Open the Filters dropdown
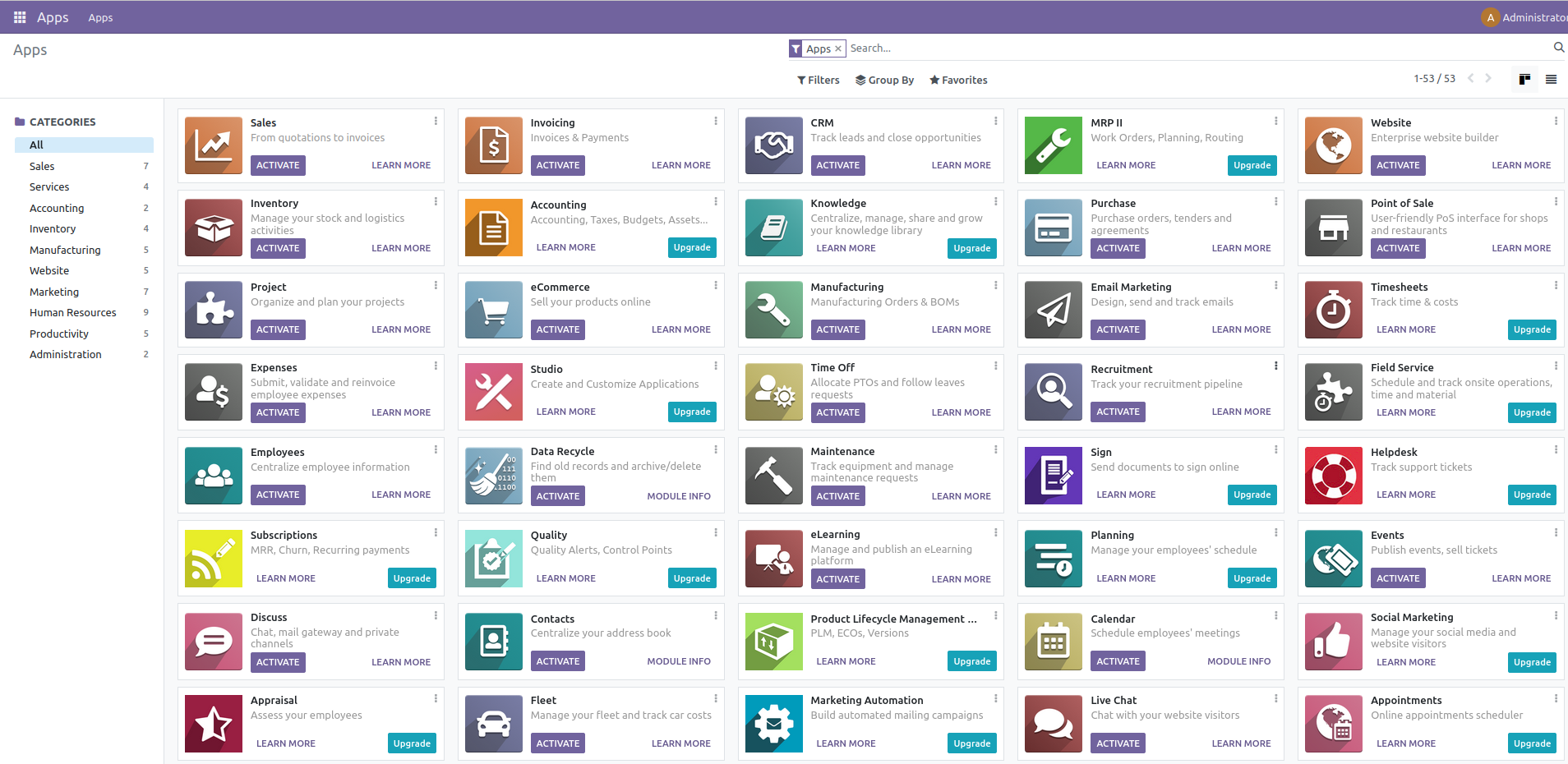The width and height of the screenshot is (1568, 764). [x=819, y=81]
